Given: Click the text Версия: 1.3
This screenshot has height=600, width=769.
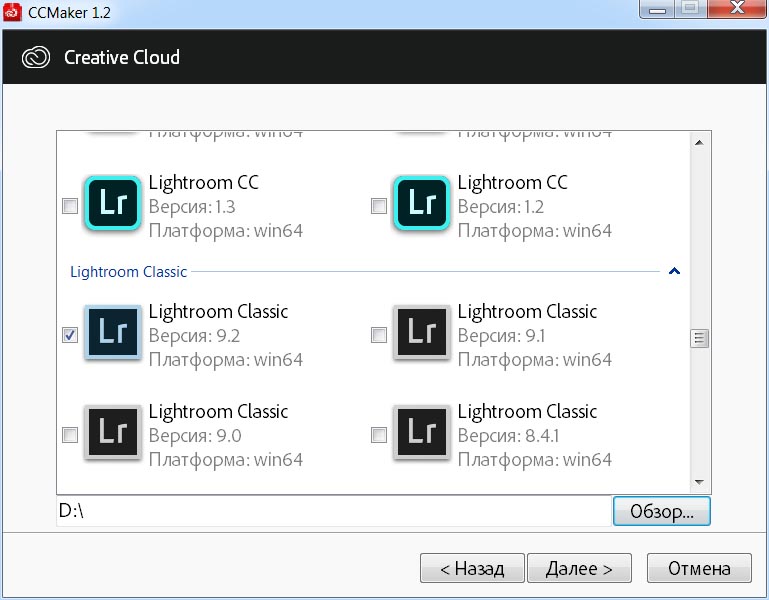Looking at the screenshot, I should 192,207.
